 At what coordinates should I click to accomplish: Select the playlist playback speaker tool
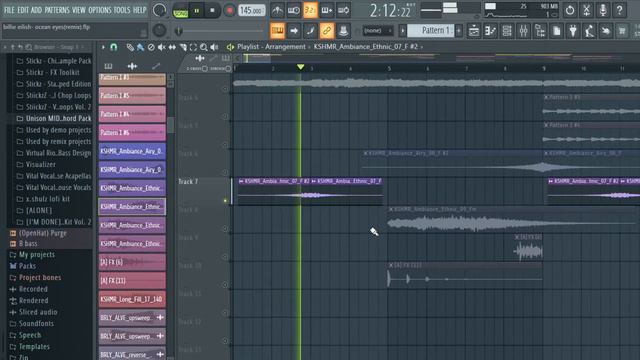point(214,47)
